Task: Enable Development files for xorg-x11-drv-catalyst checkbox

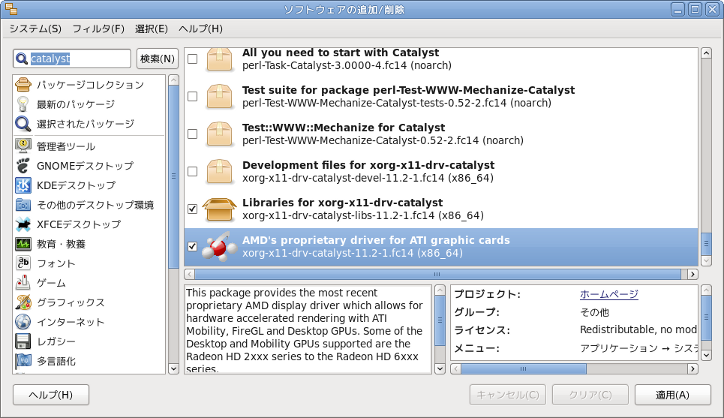Action: click(192, 171)
